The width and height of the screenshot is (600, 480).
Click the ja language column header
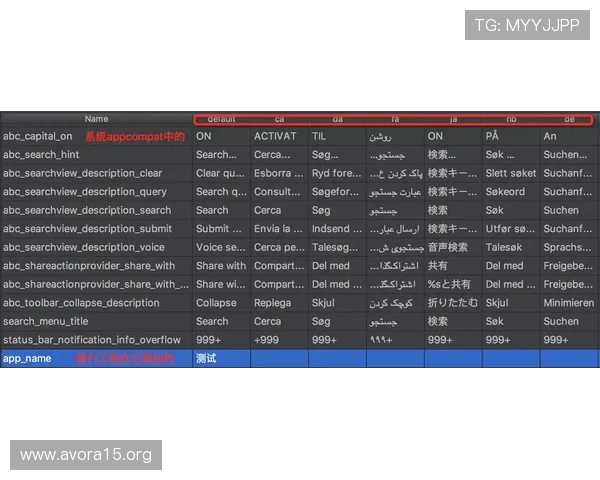pyautogui.click(x=453, y=119)
